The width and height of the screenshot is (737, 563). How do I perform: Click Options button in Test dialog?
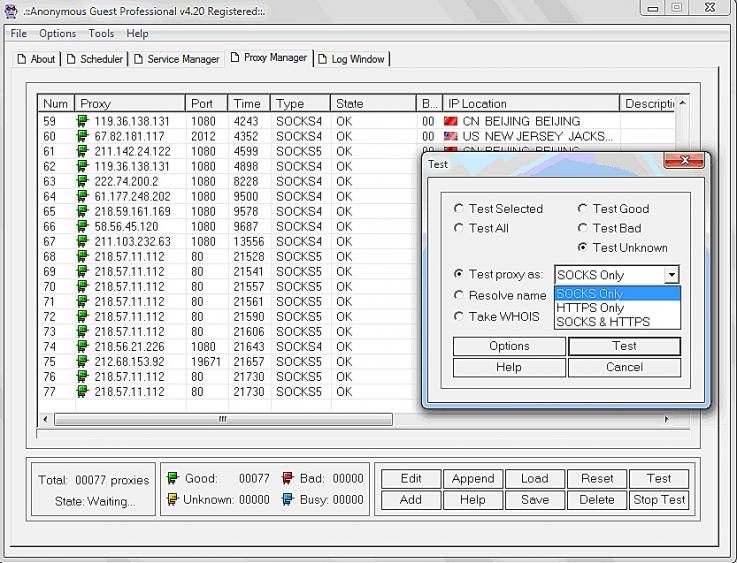point(509,346)
